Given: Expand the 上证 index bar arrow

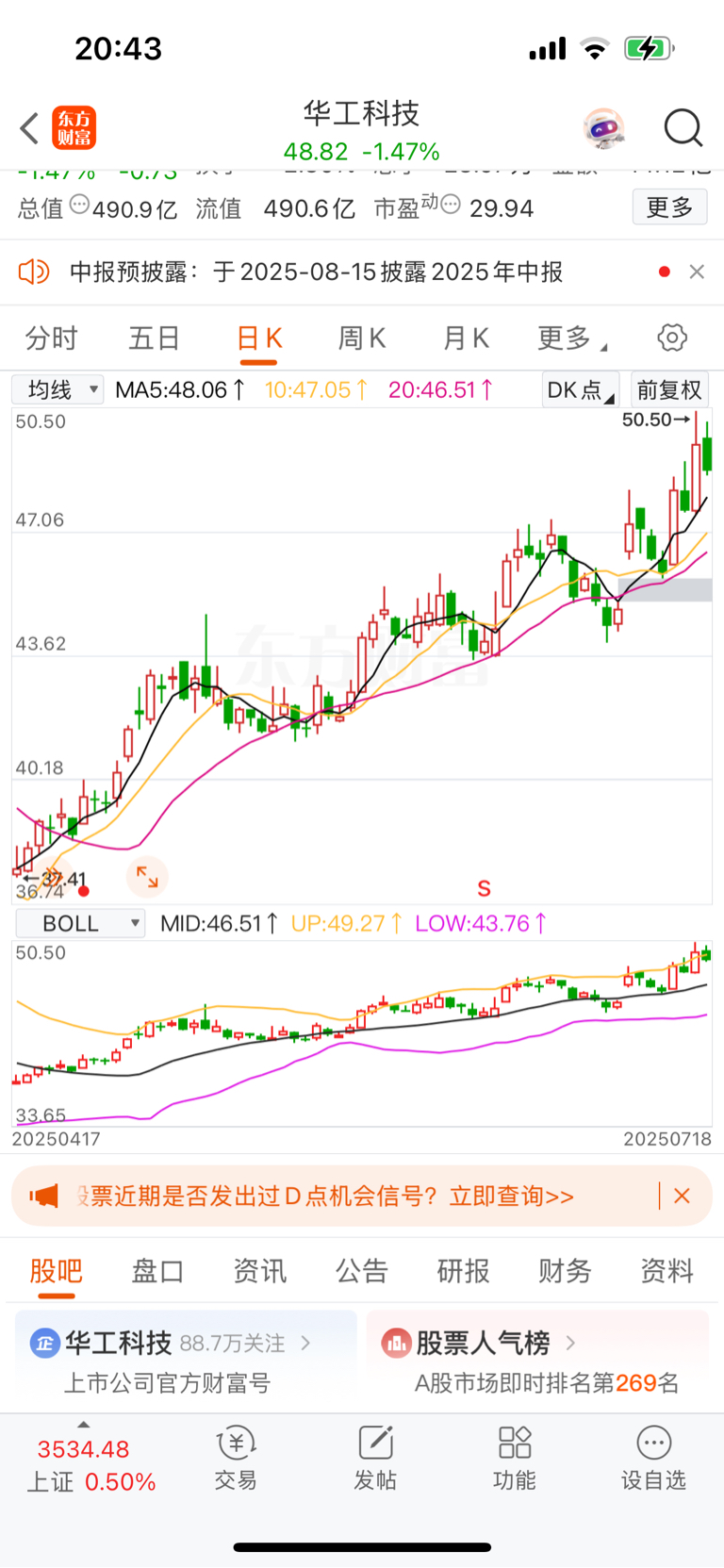Looking at the screenshot, I should (84, 1425).
